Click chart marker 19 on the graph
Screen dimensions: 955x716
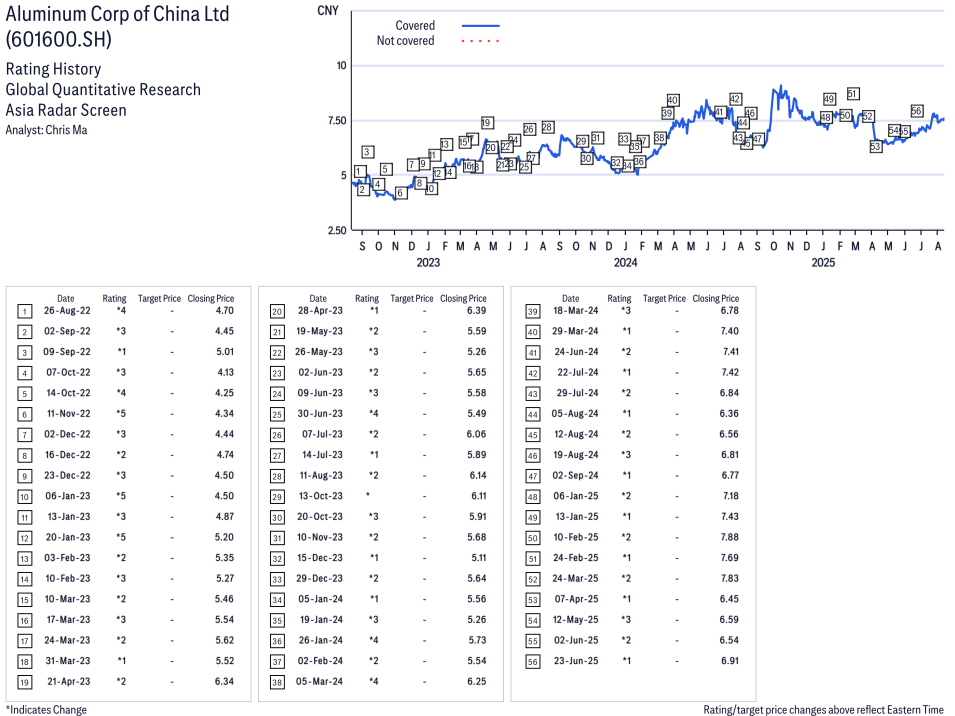486,123
